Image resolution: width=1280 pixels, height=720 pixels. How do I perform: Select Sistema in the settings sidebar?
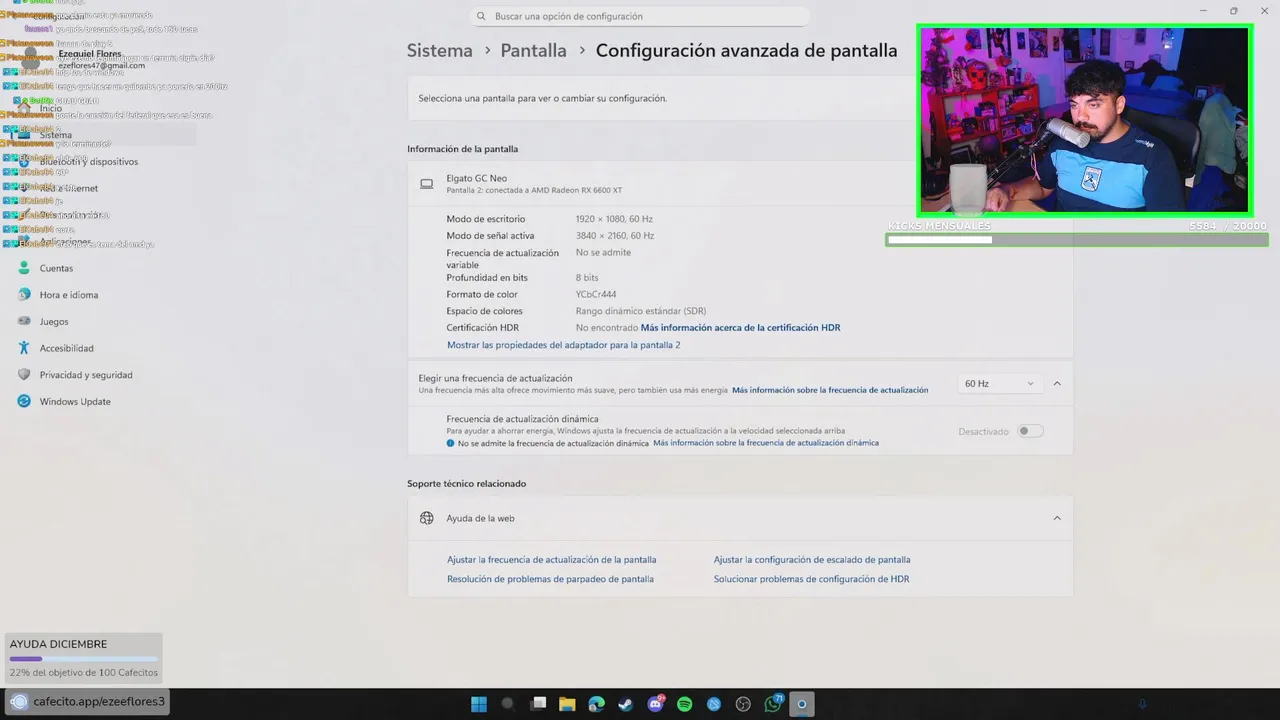click(x=55, y=135)
